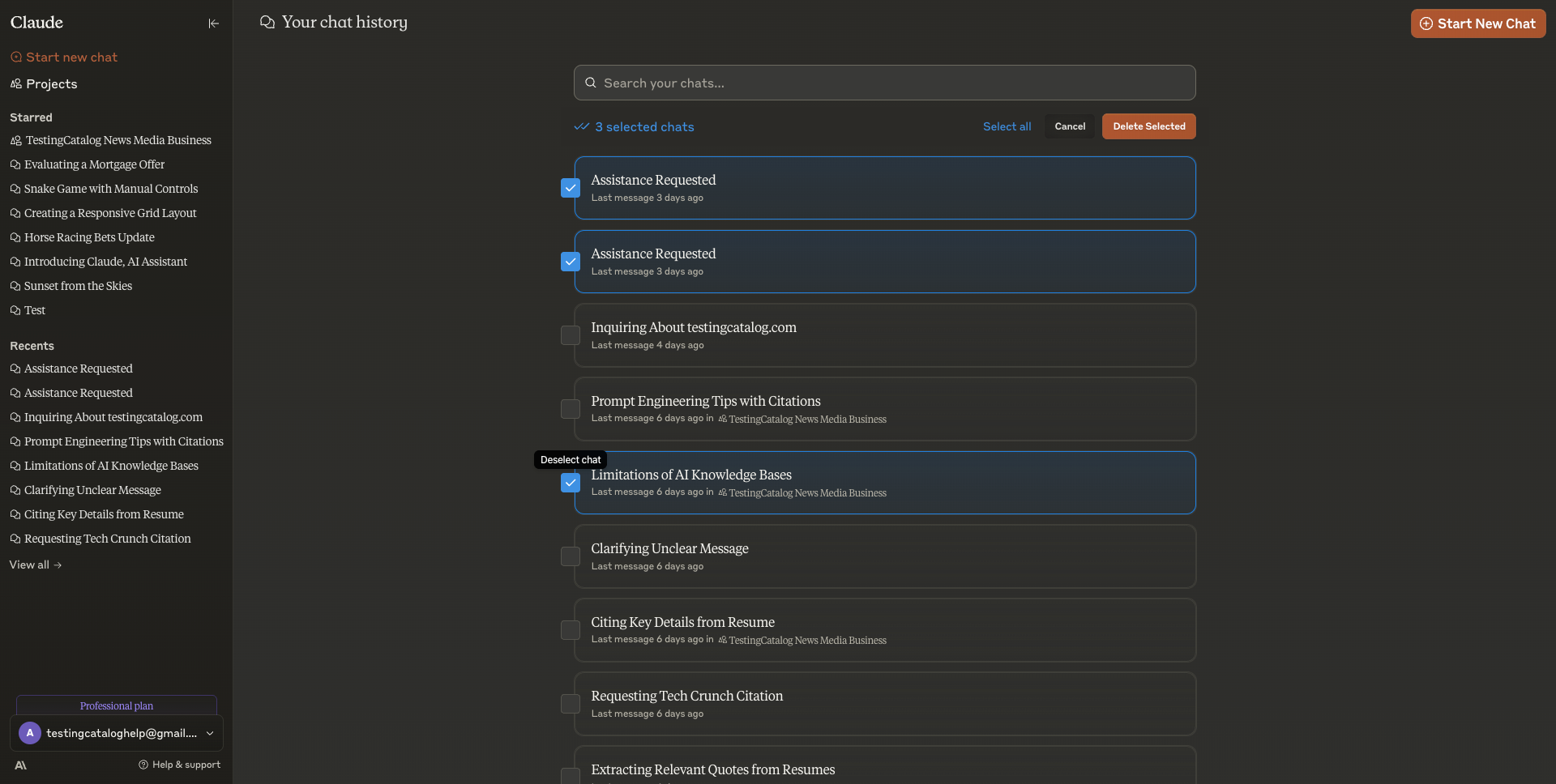This screenshot has height=784, width=1556.
Task: Check the 'Requesting Tech Crunch Citation' checkbox
Action: tap(571, 704)
